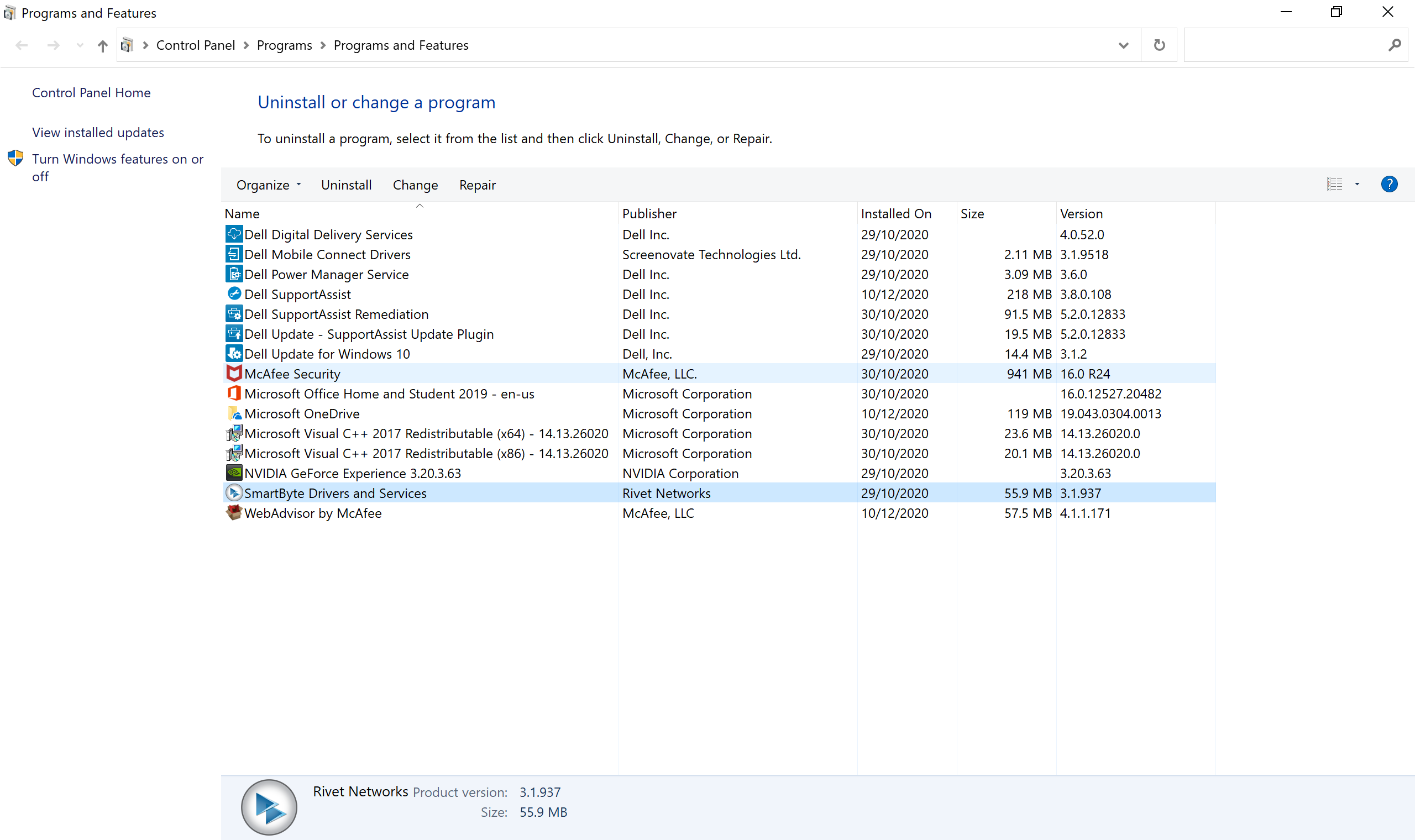The width and height of the screenshot is (1415, 840).
Task: Click the Dell Update for Windows 10 icon
Action: point(234,353)
